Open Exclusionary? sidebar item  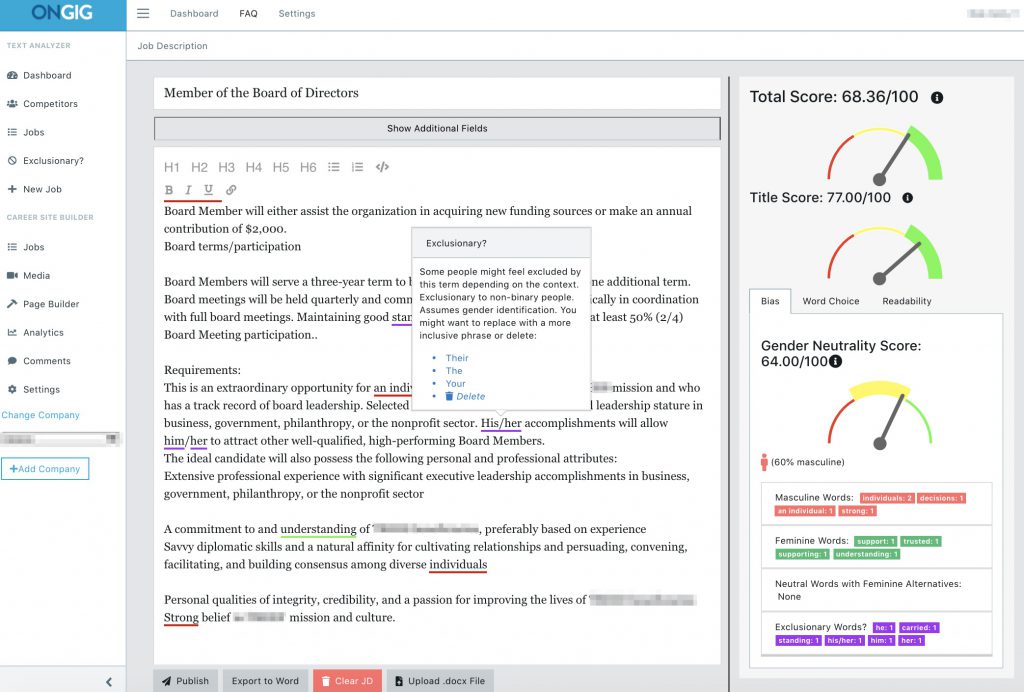click(x=45, y=161)
